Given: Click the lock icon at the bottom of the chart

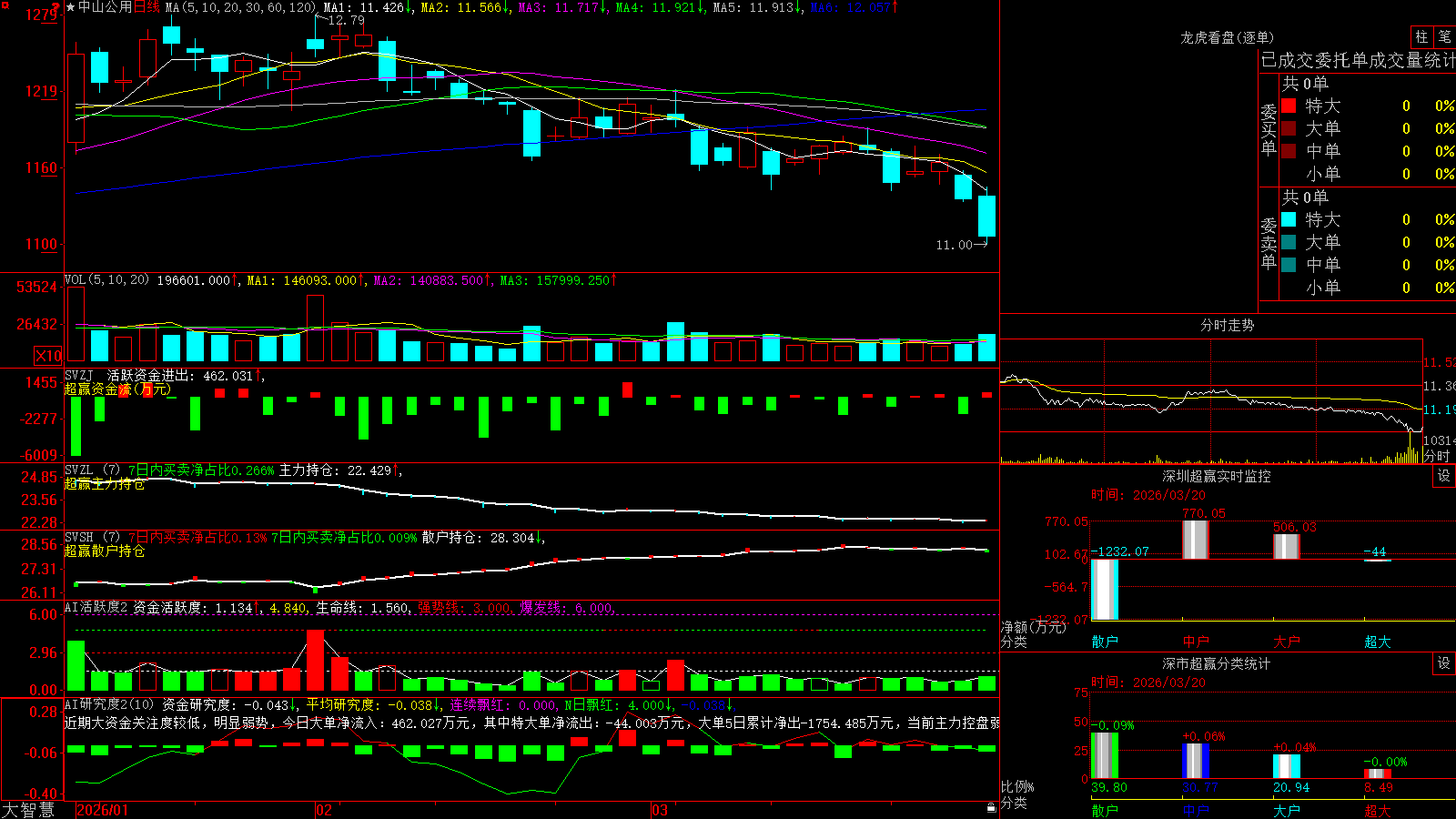Looking at the screenshot, I should coord(991,807).
